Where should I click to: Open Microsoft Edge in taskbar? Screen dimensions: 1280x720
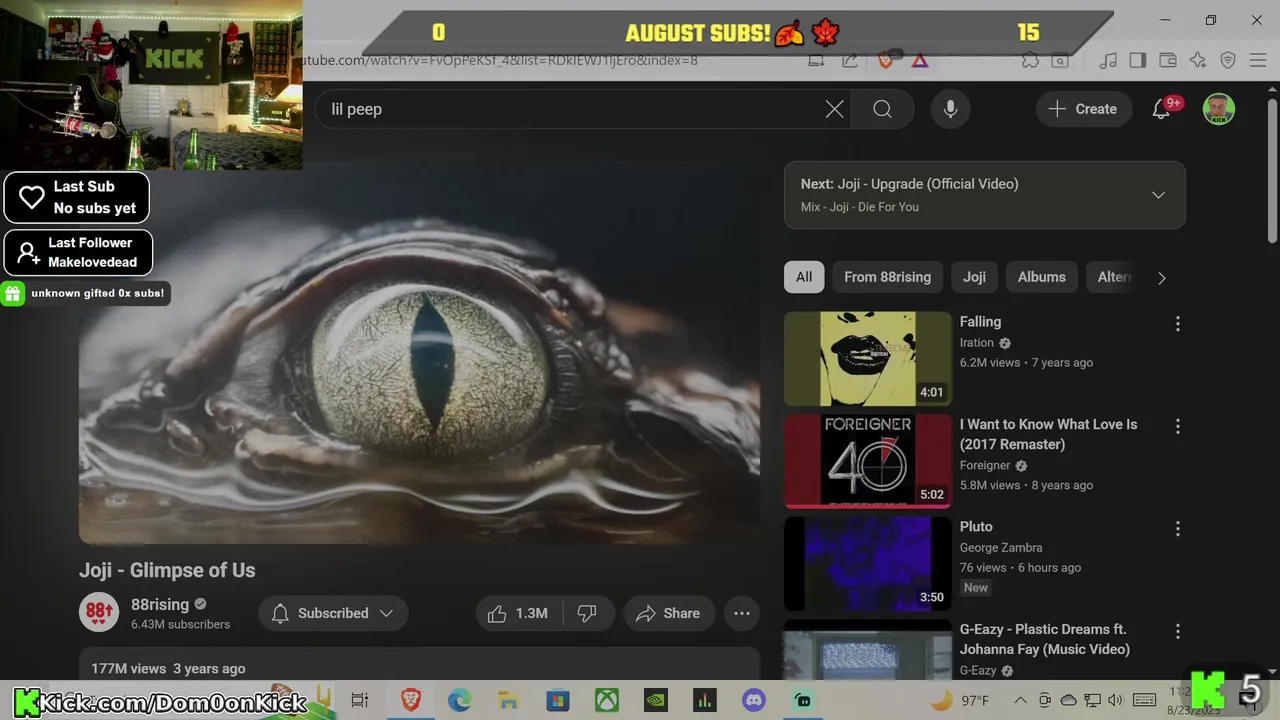click(x=459, y=700)
